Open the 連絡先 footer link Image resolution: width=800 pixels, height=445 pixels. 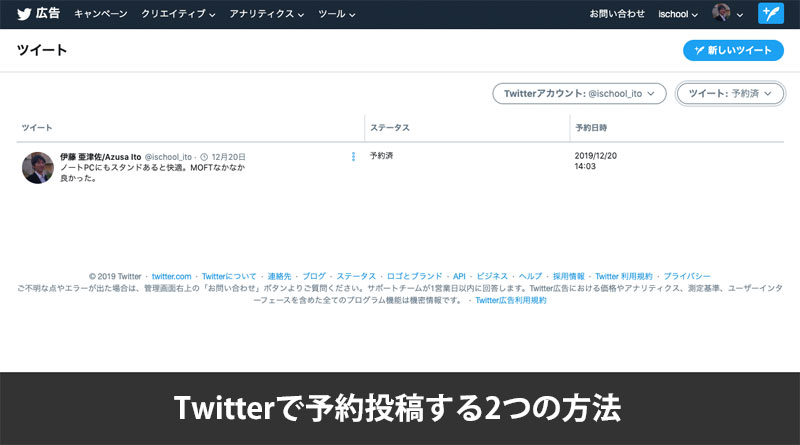coord(279,276)
